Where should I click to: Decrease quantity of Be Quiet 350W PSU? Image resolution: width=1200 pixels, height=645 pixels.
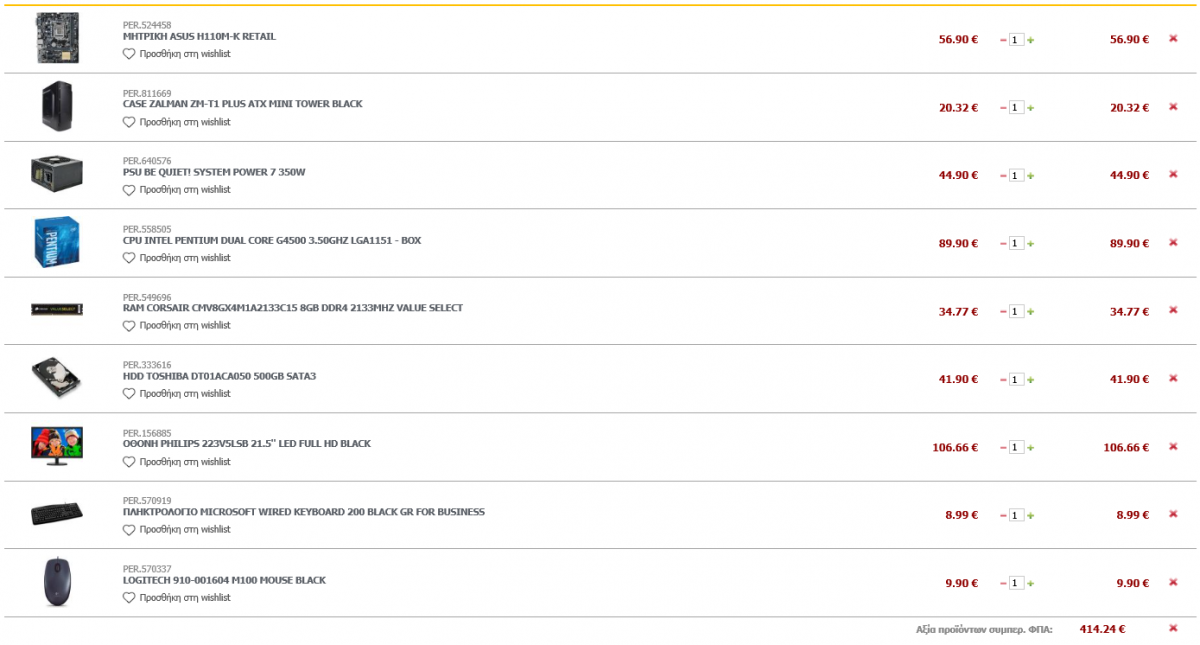(1003, 176)
